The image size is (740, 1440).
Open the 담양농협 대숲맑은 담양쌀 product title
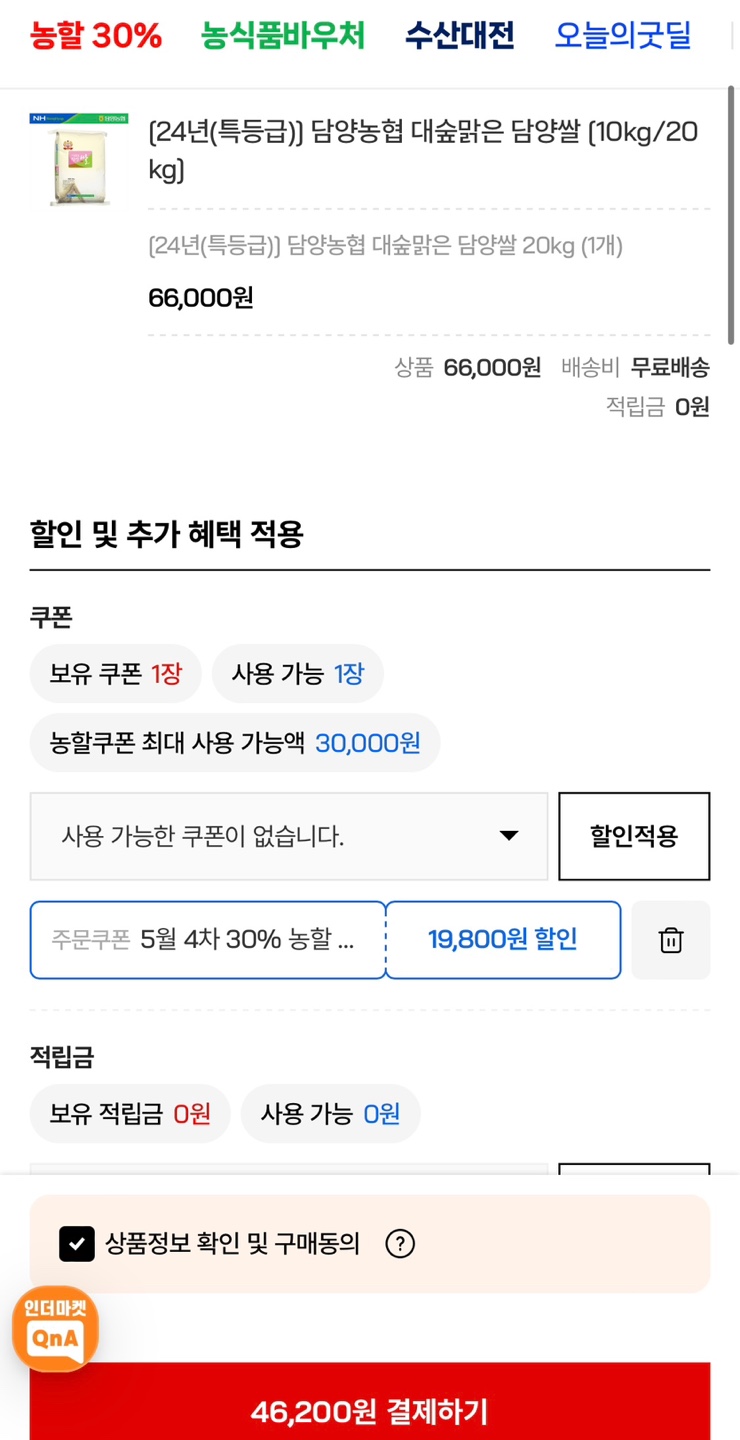coord(423,150)
